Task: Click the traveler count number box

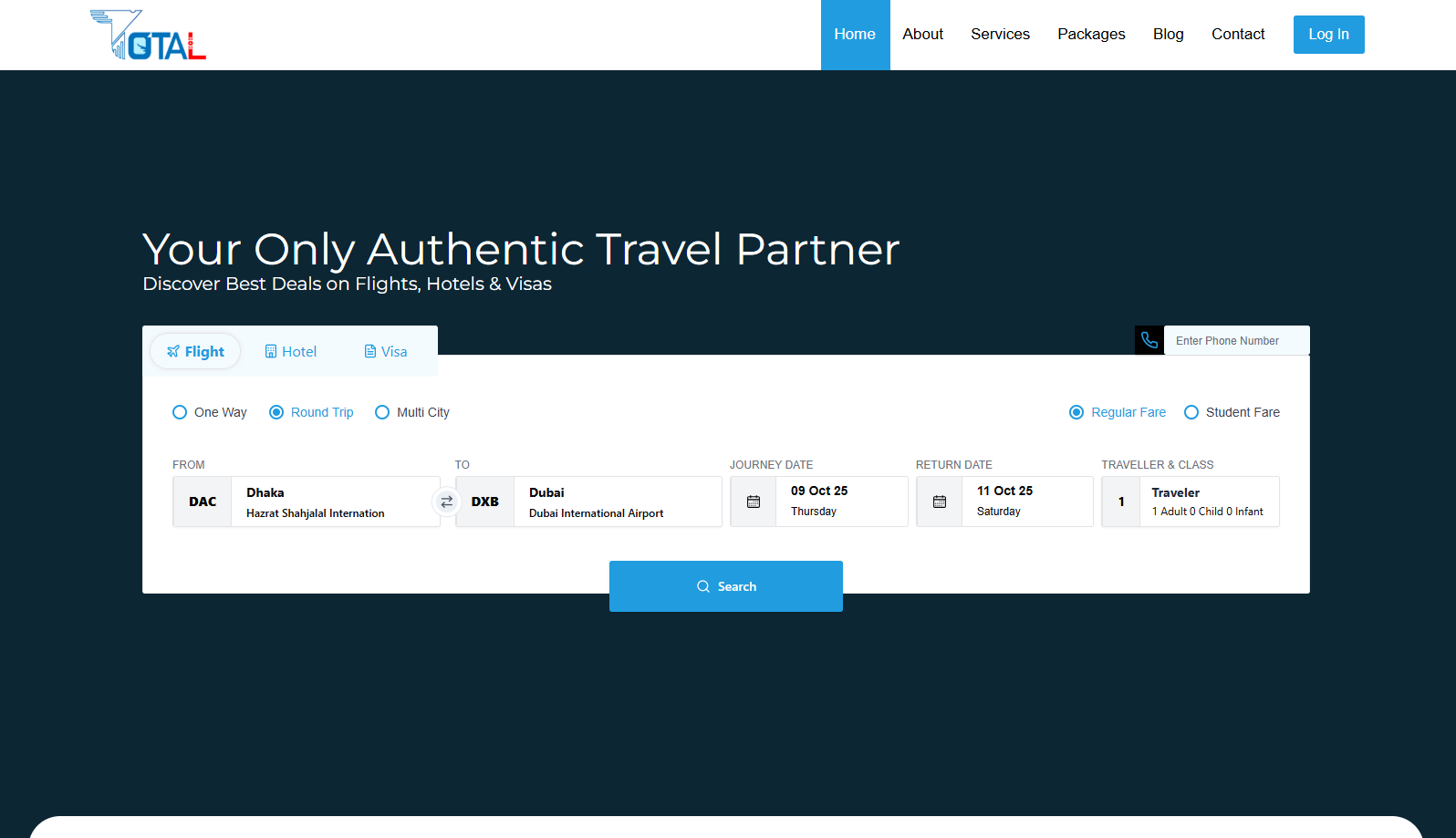Action: click(1121, 502)
